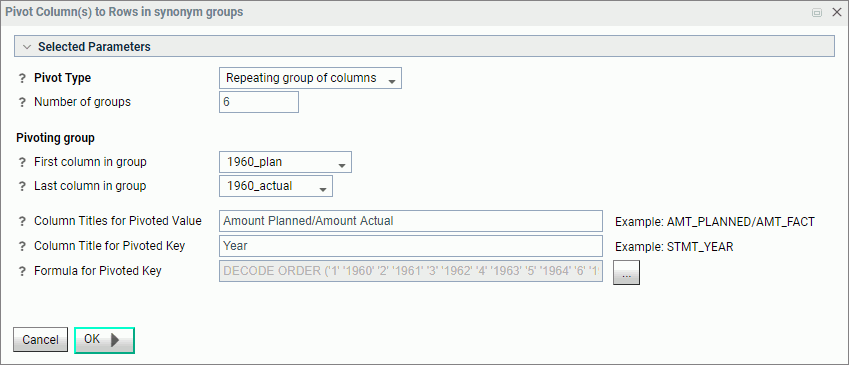Expand the Last column in group dropdown
The height and width of the screenshot is (365, 849).
tap(276, 186)
